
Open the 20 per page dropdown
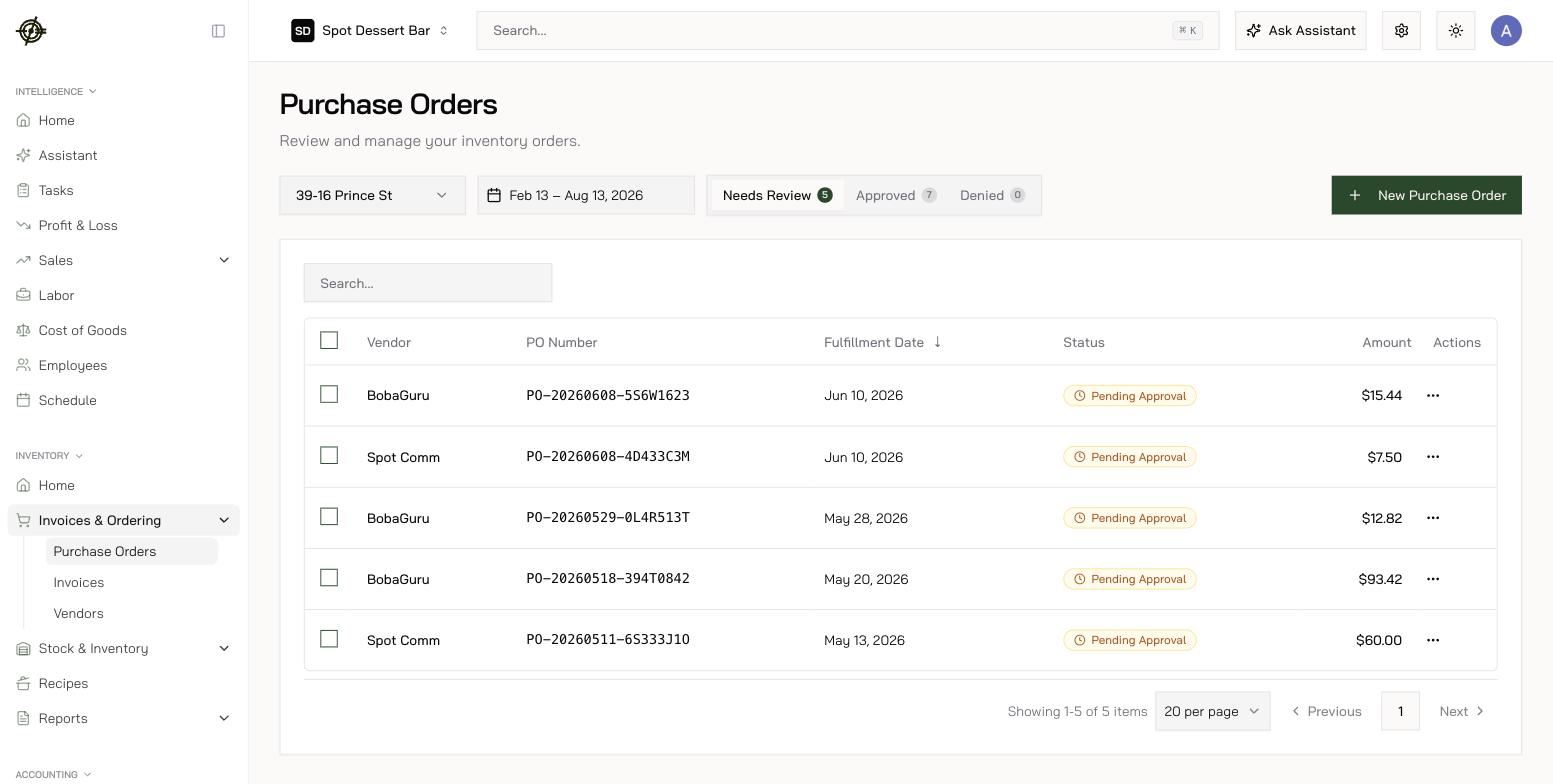pos(1212,711)
